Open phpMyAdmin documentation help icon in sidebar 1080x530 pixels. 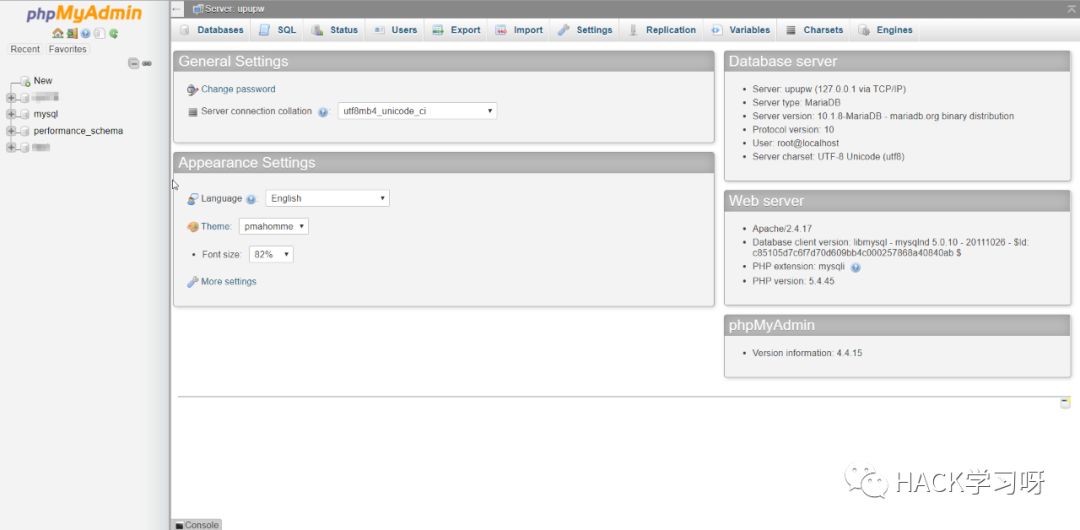click(85, 33)
